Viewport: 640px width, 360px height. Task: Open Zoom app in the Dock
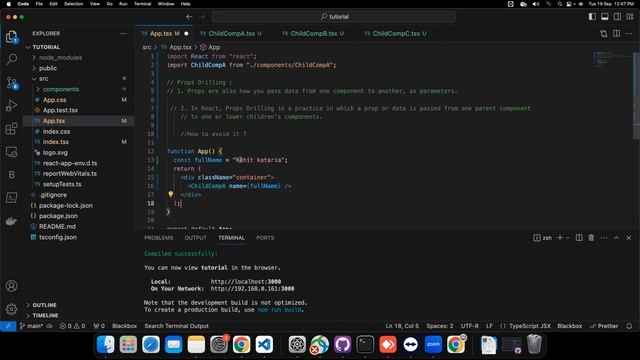pos(433,344)
